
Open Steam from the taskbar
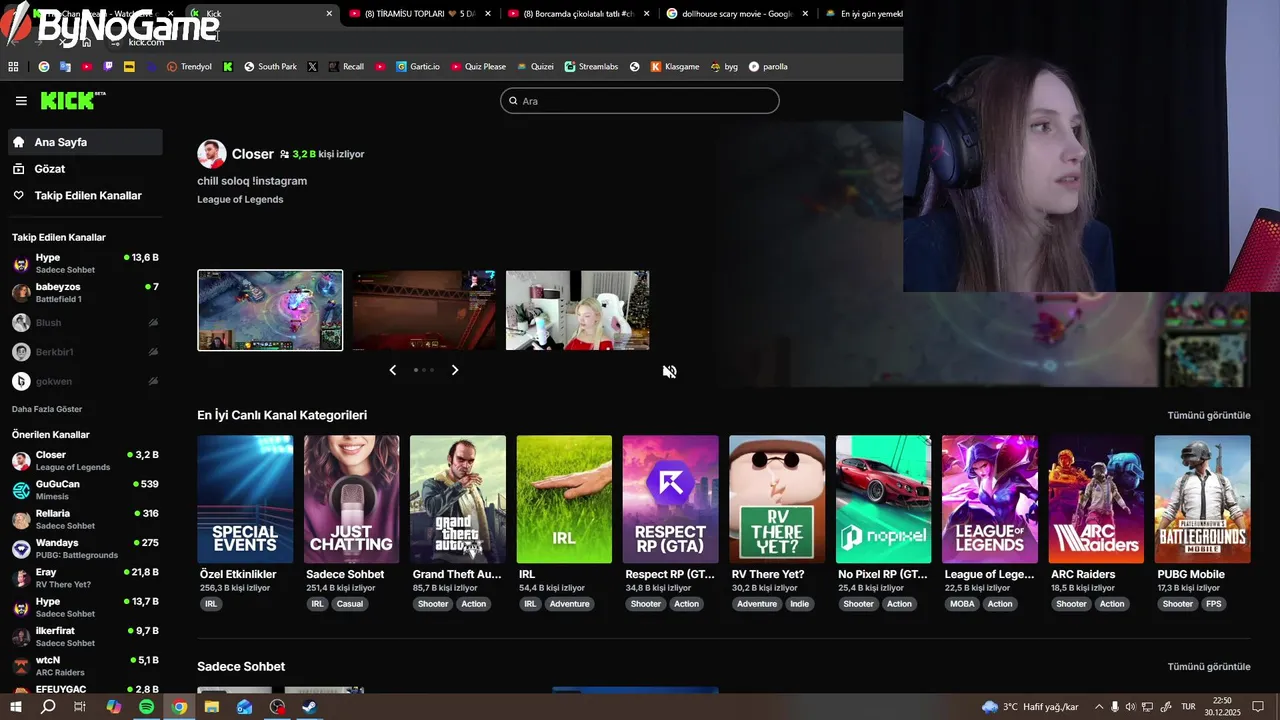310,707
